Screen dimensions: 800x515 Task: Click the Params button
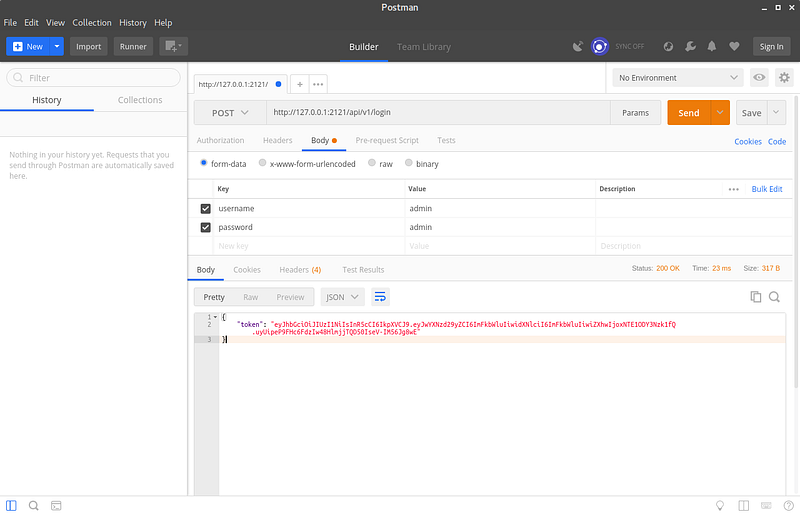point(636,113)
